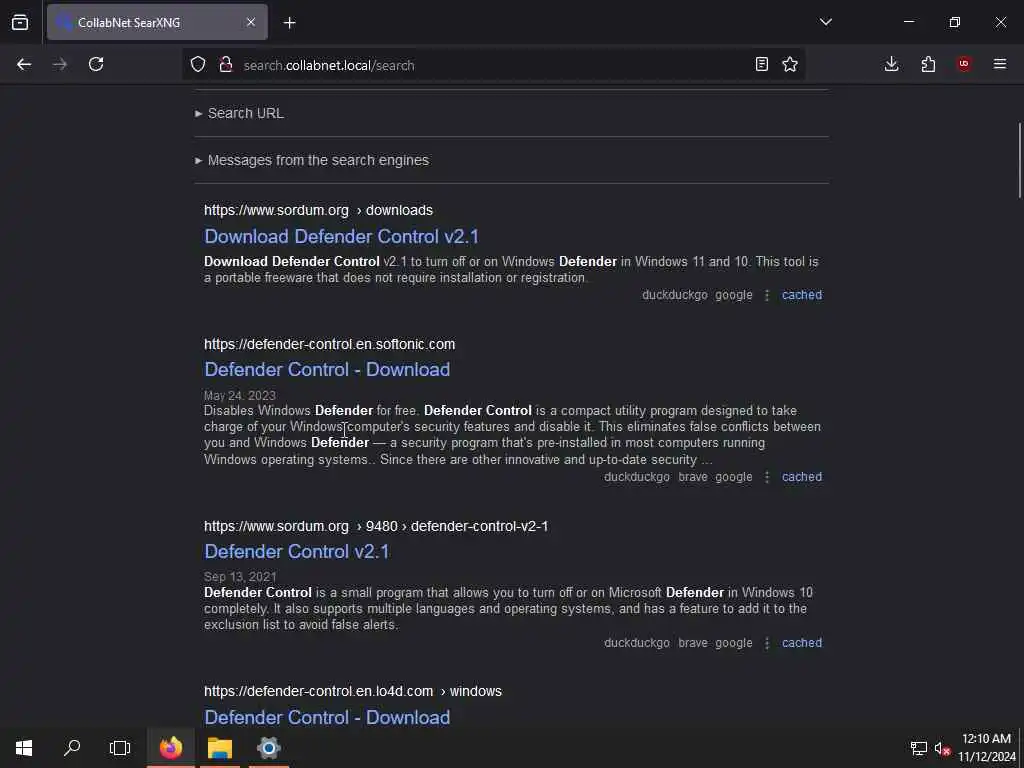Go forward with the forward arrow

[60, 64]
